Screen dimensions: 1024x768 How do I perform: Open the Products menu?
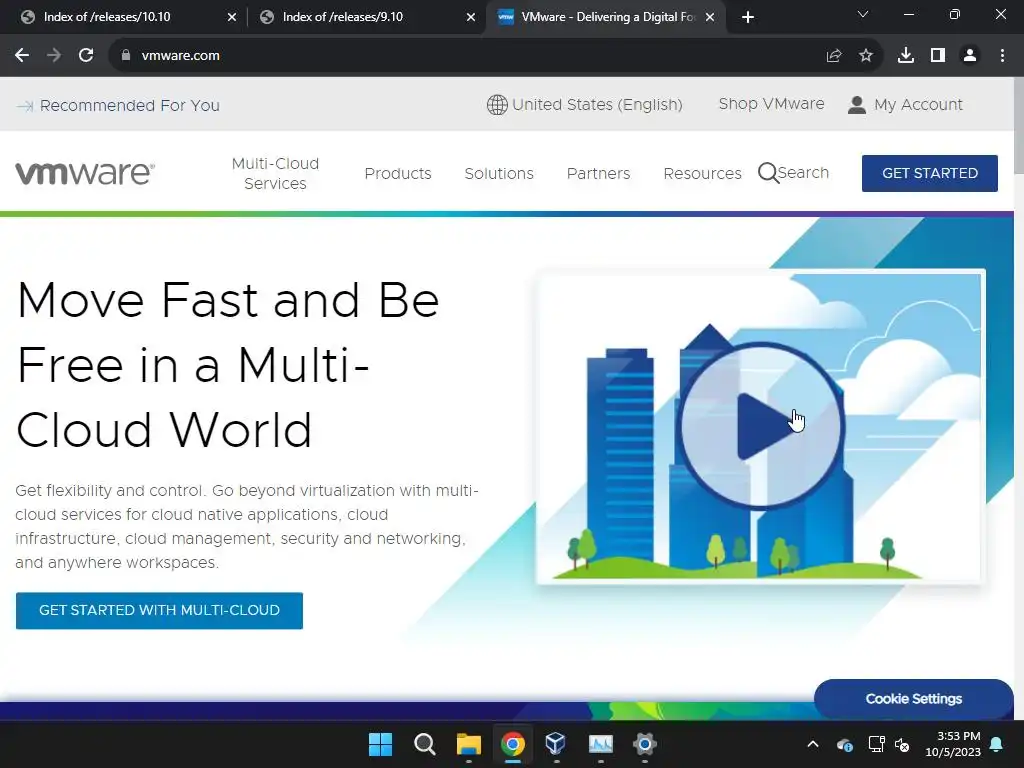tap(398, 173)
